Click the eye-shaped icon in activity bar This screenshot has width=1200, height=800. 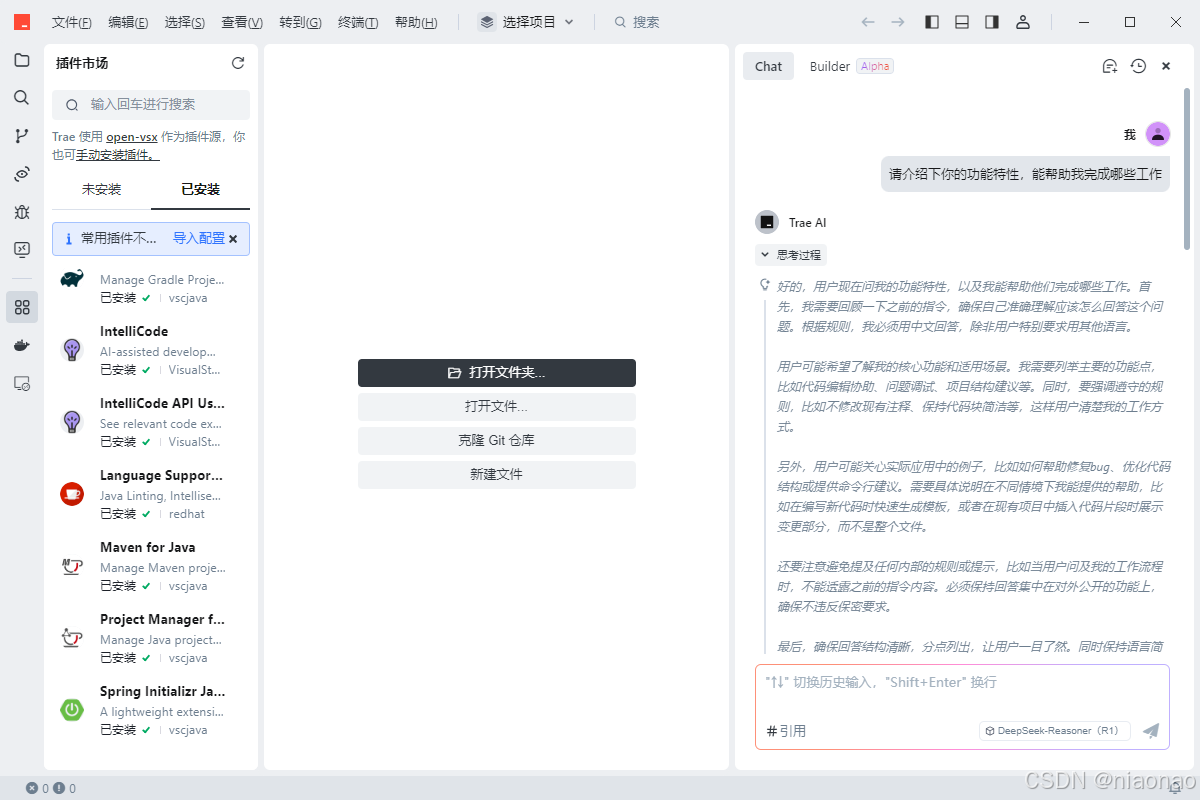click(21, 174)
